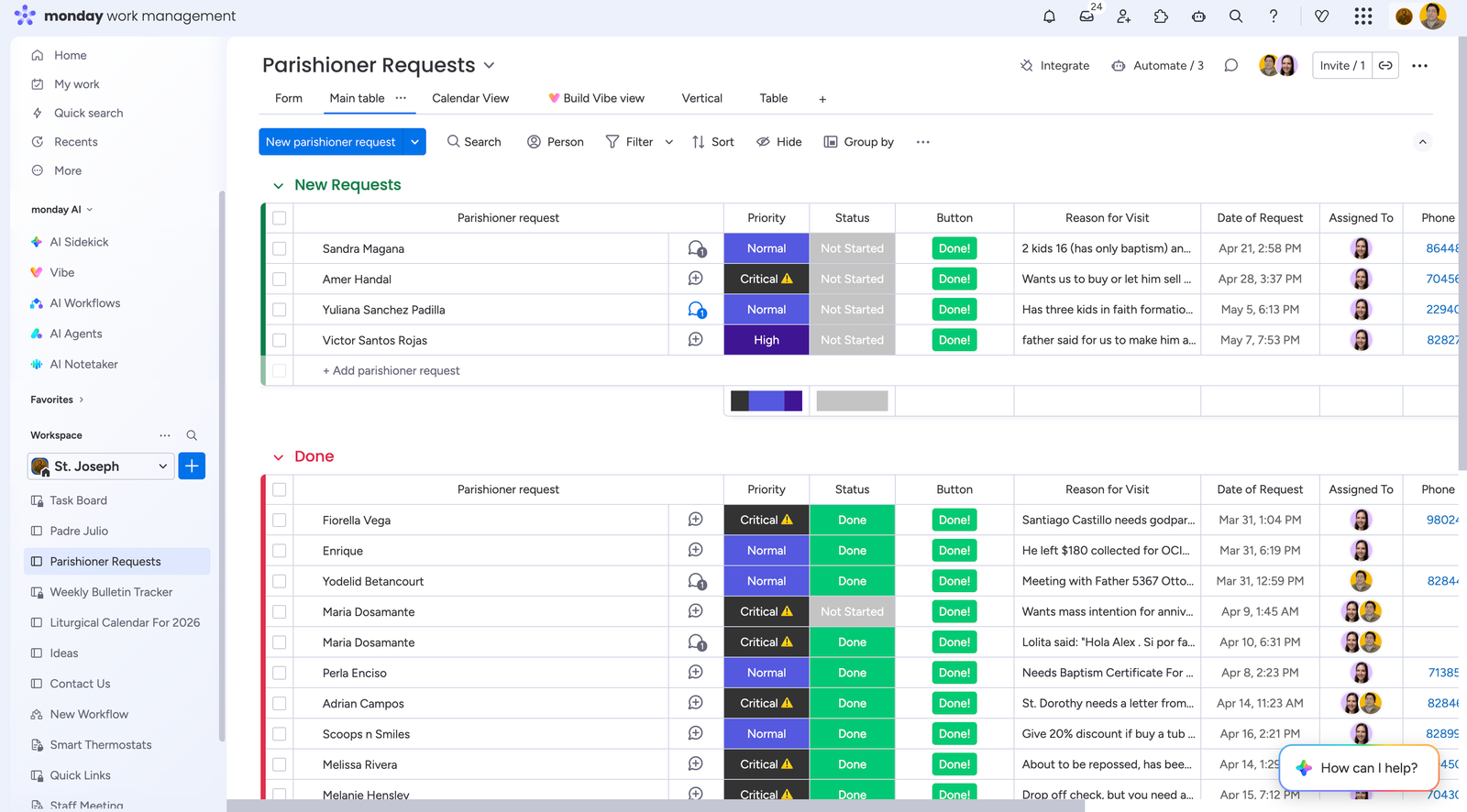Open Automate / 3 panel
The image size is (1467, 812).
[1157, 65]
